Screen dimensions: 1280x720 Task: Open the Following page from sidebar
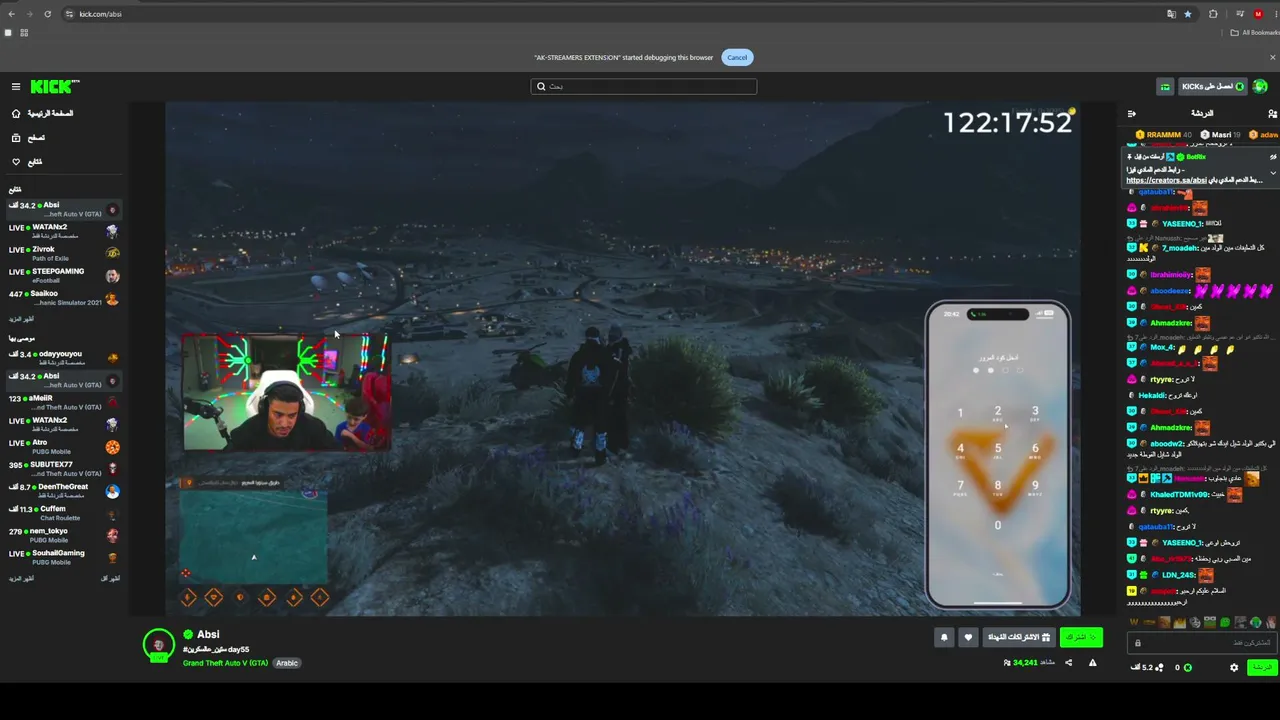[28, 162]
